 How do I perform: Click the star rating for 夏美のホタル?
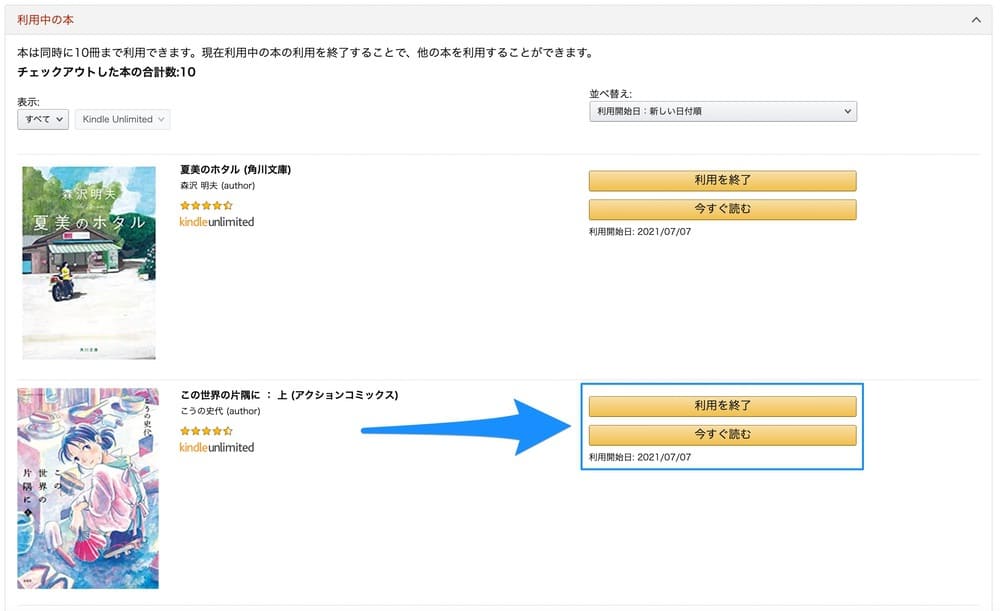click(206, 205)
